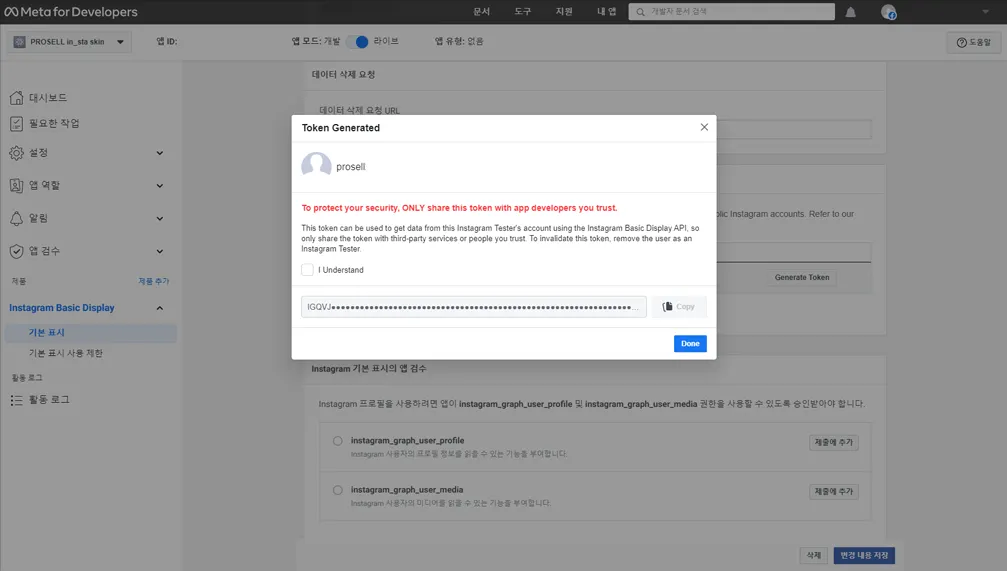Select the instagram_graph_user_profile radio button

tap(338, 441)
